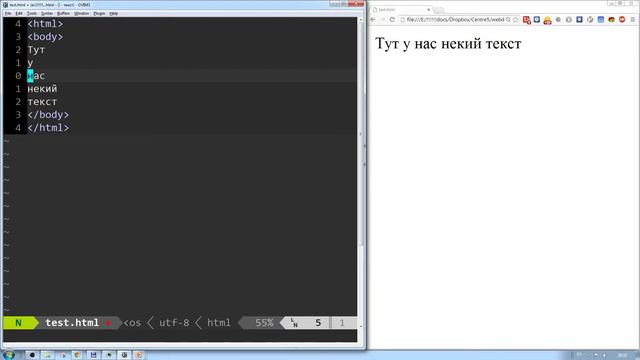Click the N mode indicator in statusline
640x360 pixels.
[x=18, y=323]
